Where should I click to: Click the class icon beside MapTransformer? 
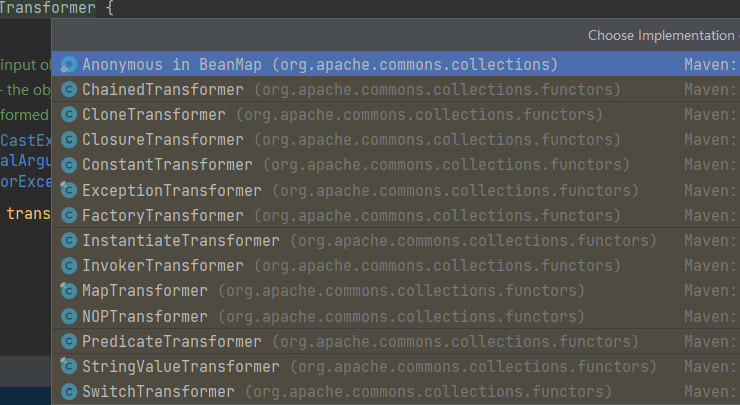click(x=69, y=290)
